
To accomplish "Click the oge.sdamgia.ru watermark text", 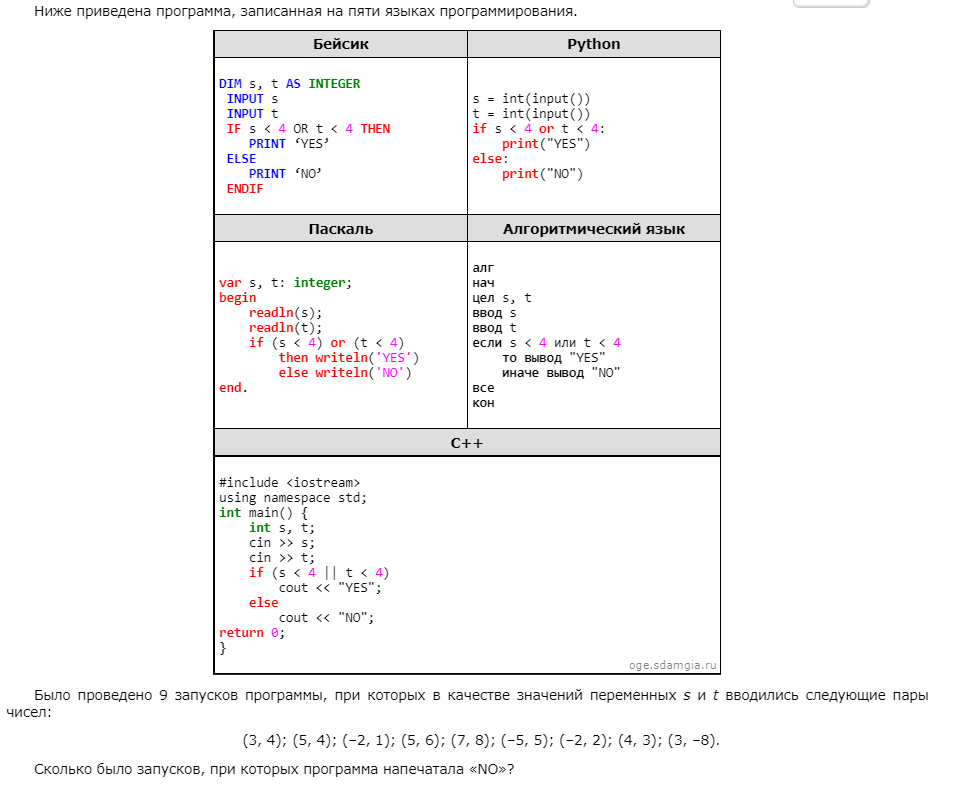I will coord(673,664).
